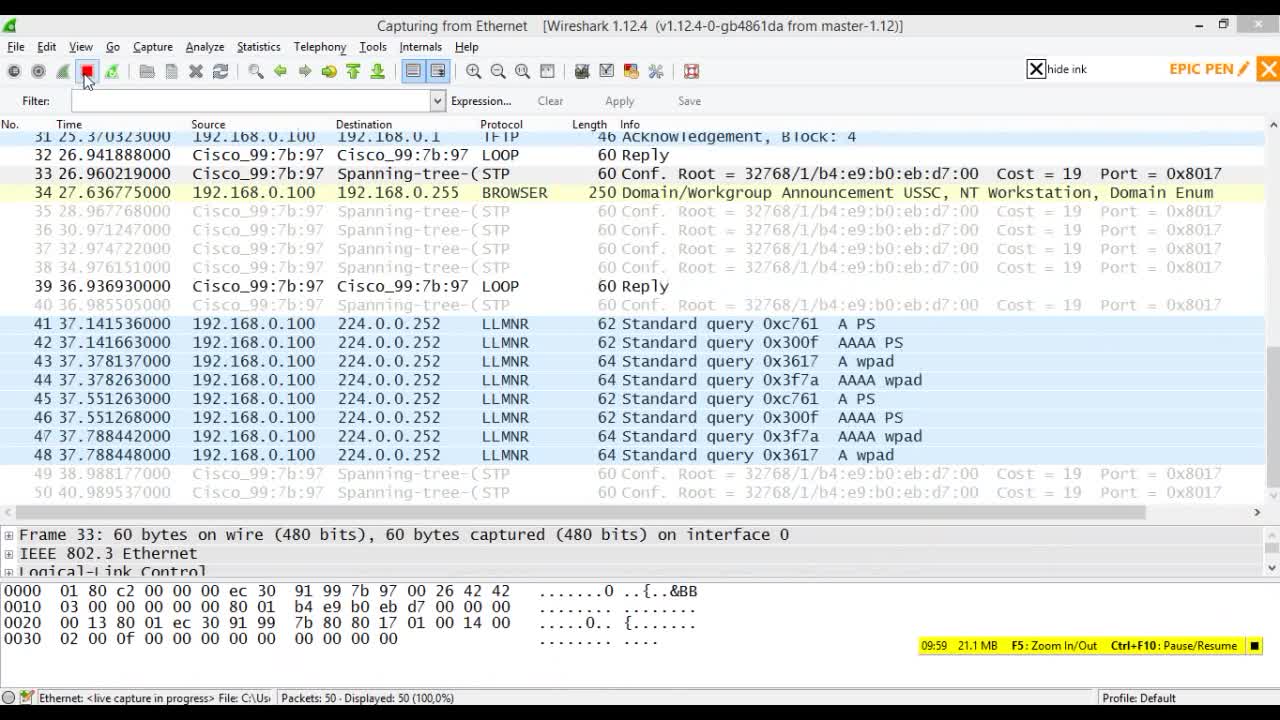Open the display filter dropdown arrow

tap(437, 101)
